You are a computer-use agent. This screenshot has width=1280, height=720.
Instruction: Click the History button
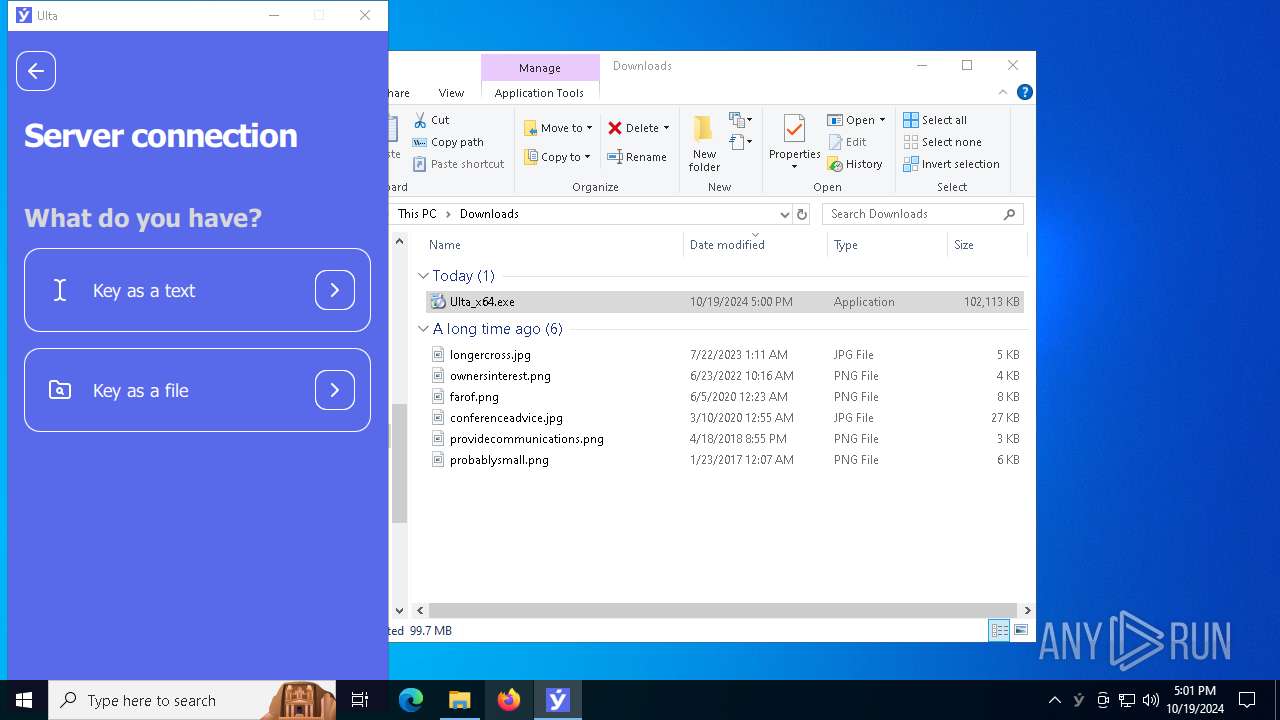(x=855, y=164)
